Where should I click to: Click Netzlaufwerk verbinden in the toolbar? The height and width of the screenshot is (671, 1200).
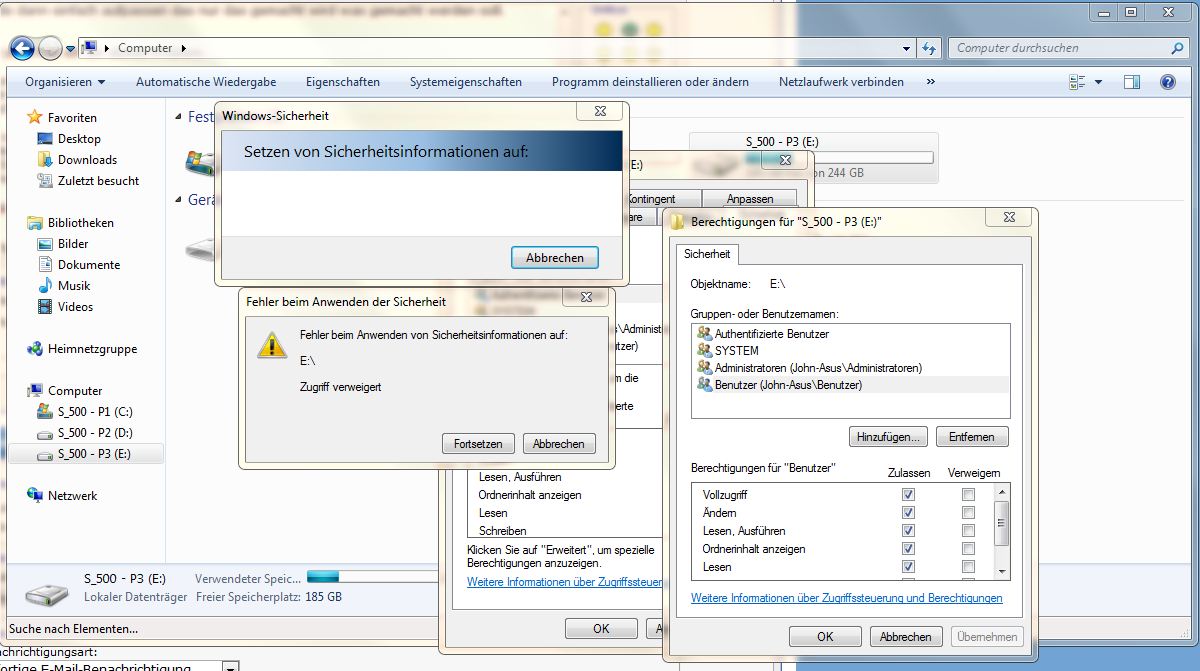click(x=841, y=82)
